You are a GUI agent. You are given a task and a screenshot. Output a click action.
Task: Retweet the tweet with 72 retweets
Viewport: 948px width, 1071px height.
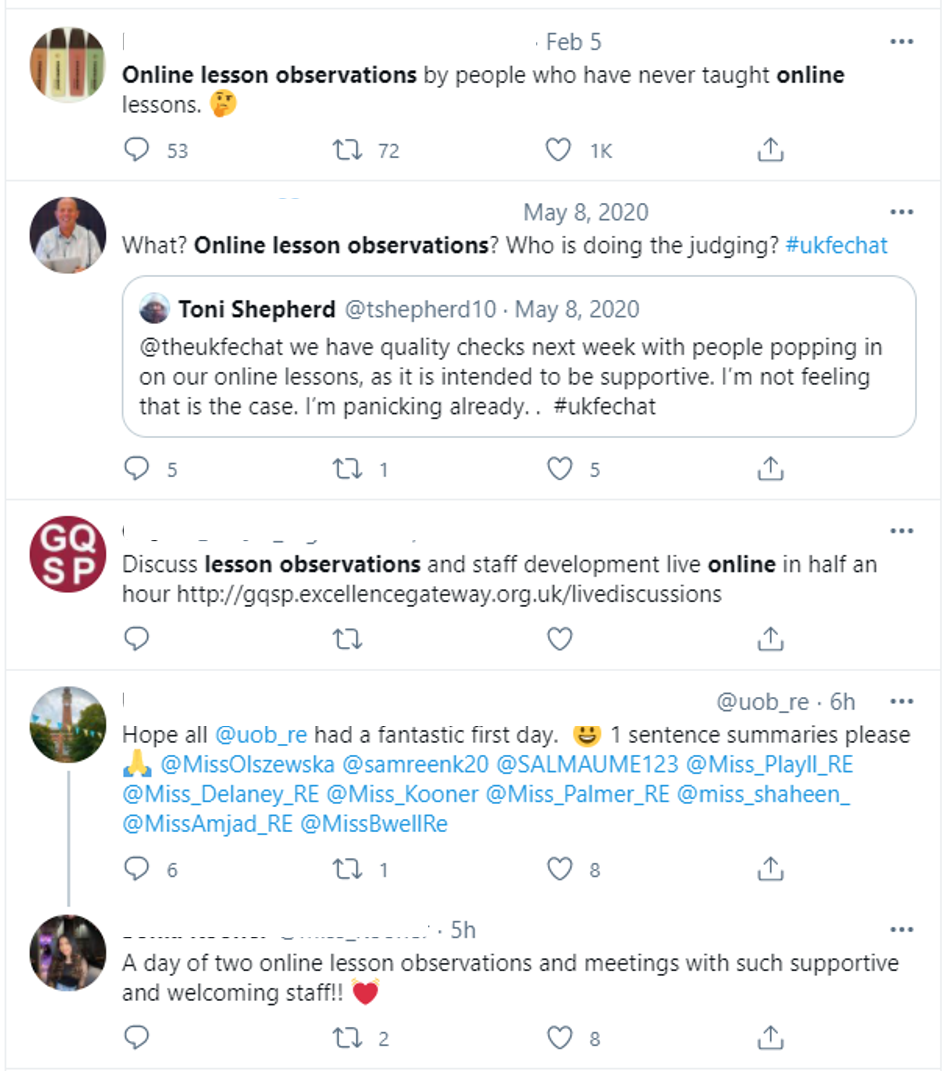click(x=347, y=150)
